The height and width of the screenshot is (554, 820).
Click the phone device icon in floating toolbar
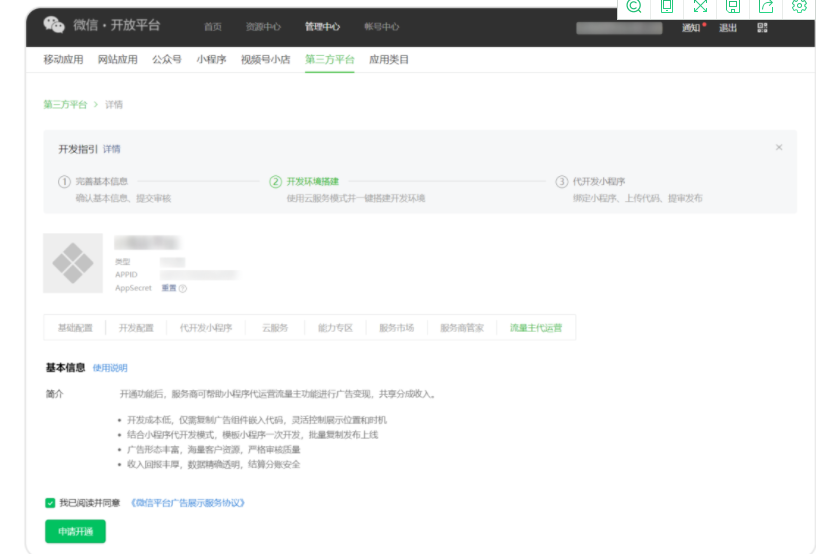pos(667,6)
